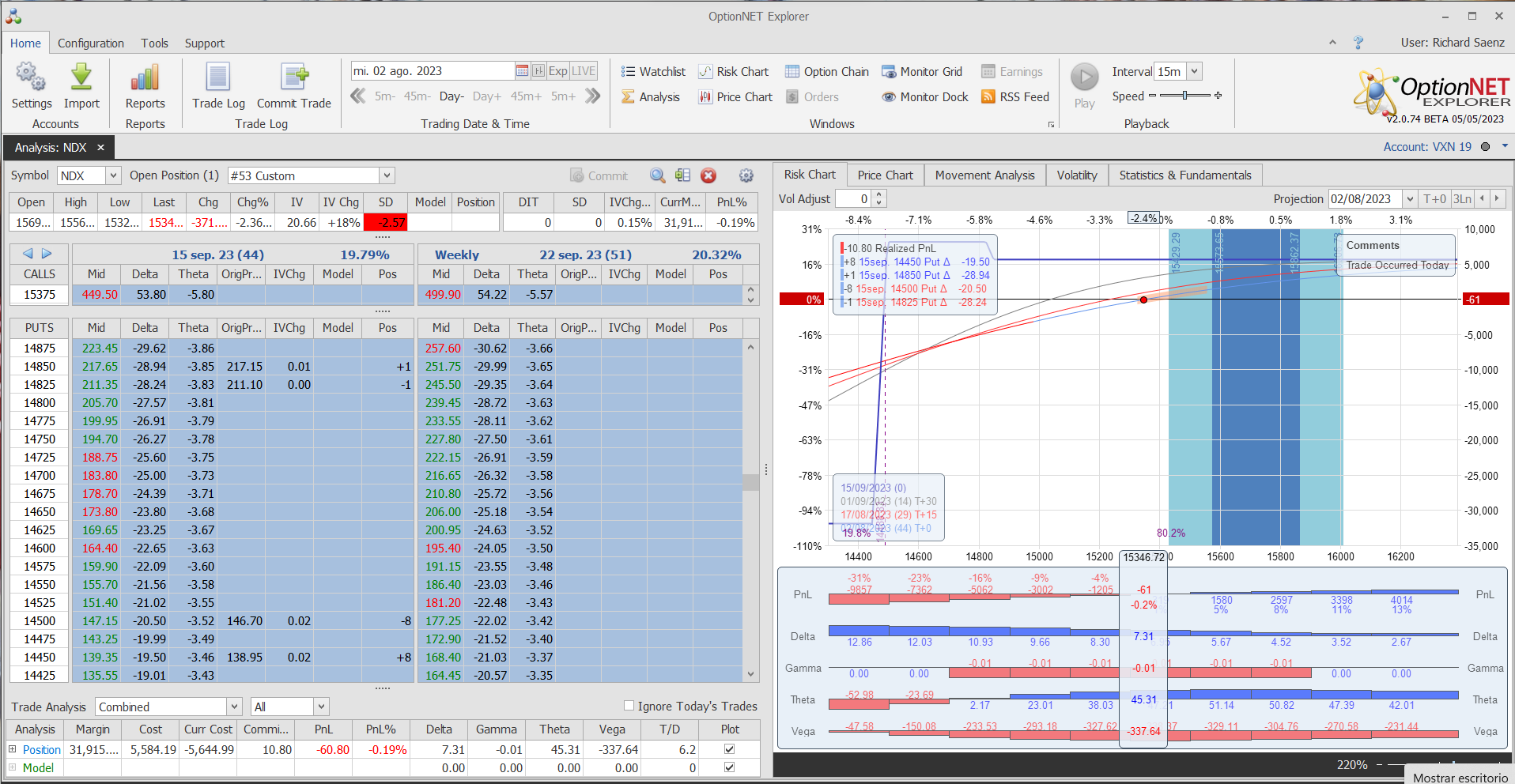Viewport: 1515px width, 784px height.
Task: Open the Symbol NDX dropdown
Action: coord(113,175)
